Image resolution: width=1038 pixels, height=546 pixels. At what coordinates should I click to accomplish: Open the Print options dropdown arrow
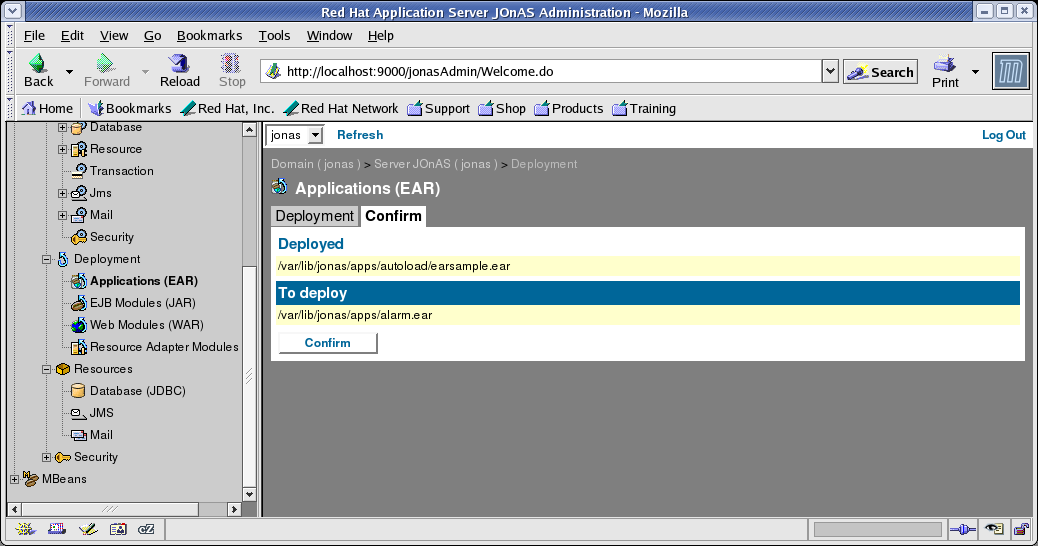[975, 71]
